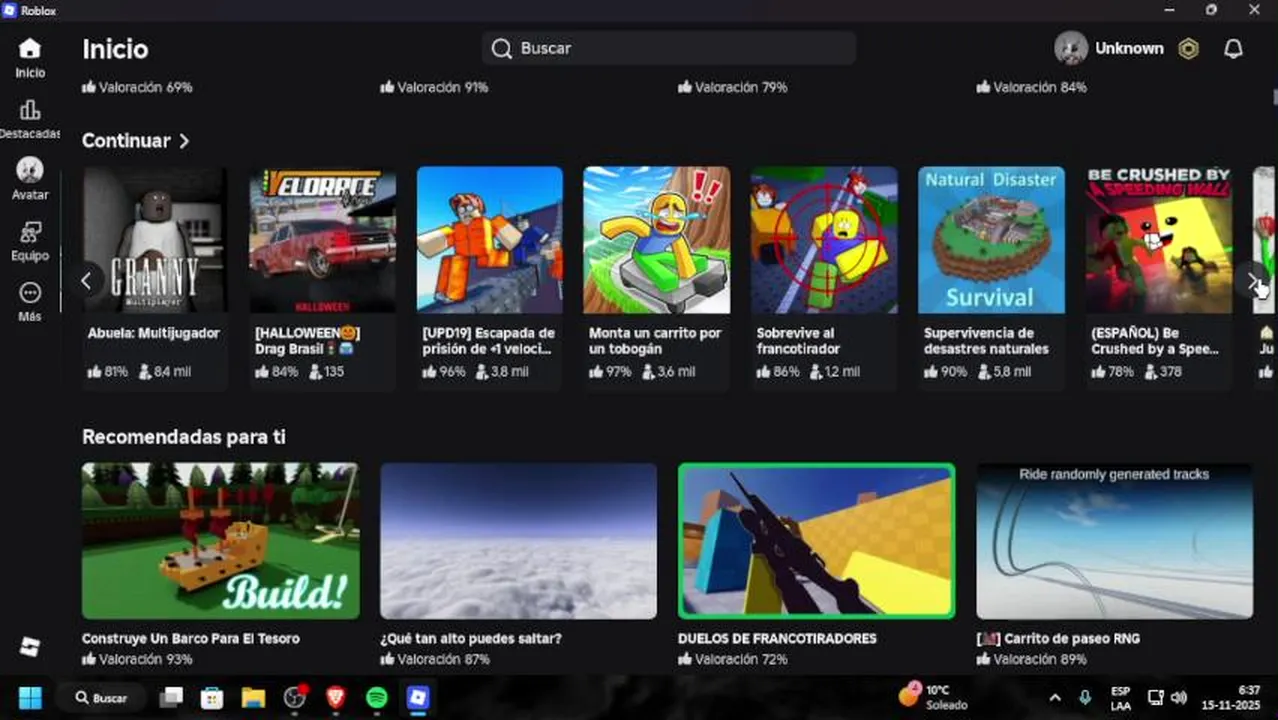Click the Continuar heading link
The image size is (1278, 720).
point(126,141)
